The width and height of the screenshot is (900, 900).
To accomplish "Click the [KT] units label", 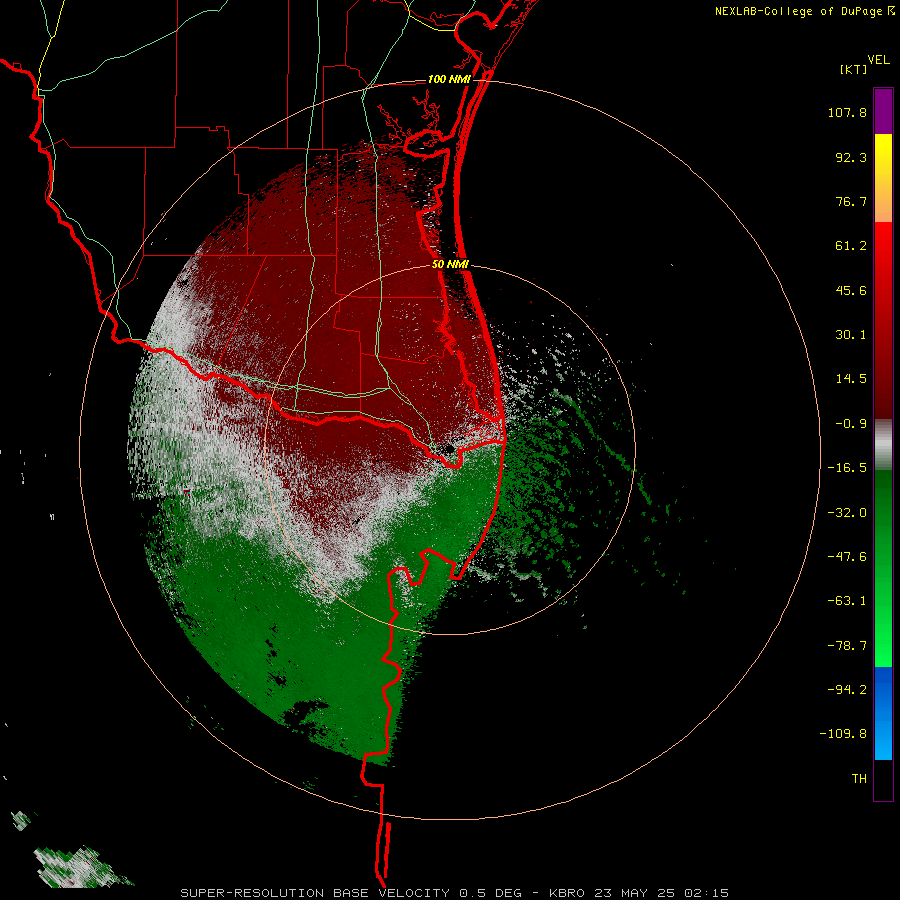I will coord(853,69).
